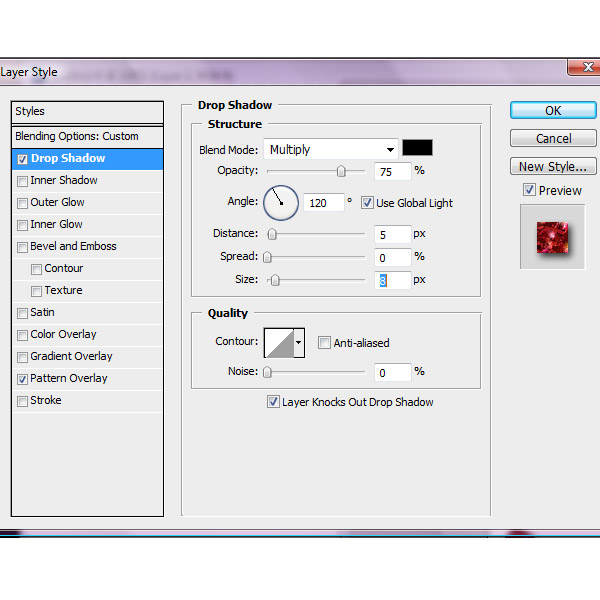Select Stroke style row label
The image size is (600, 600).
46,400
